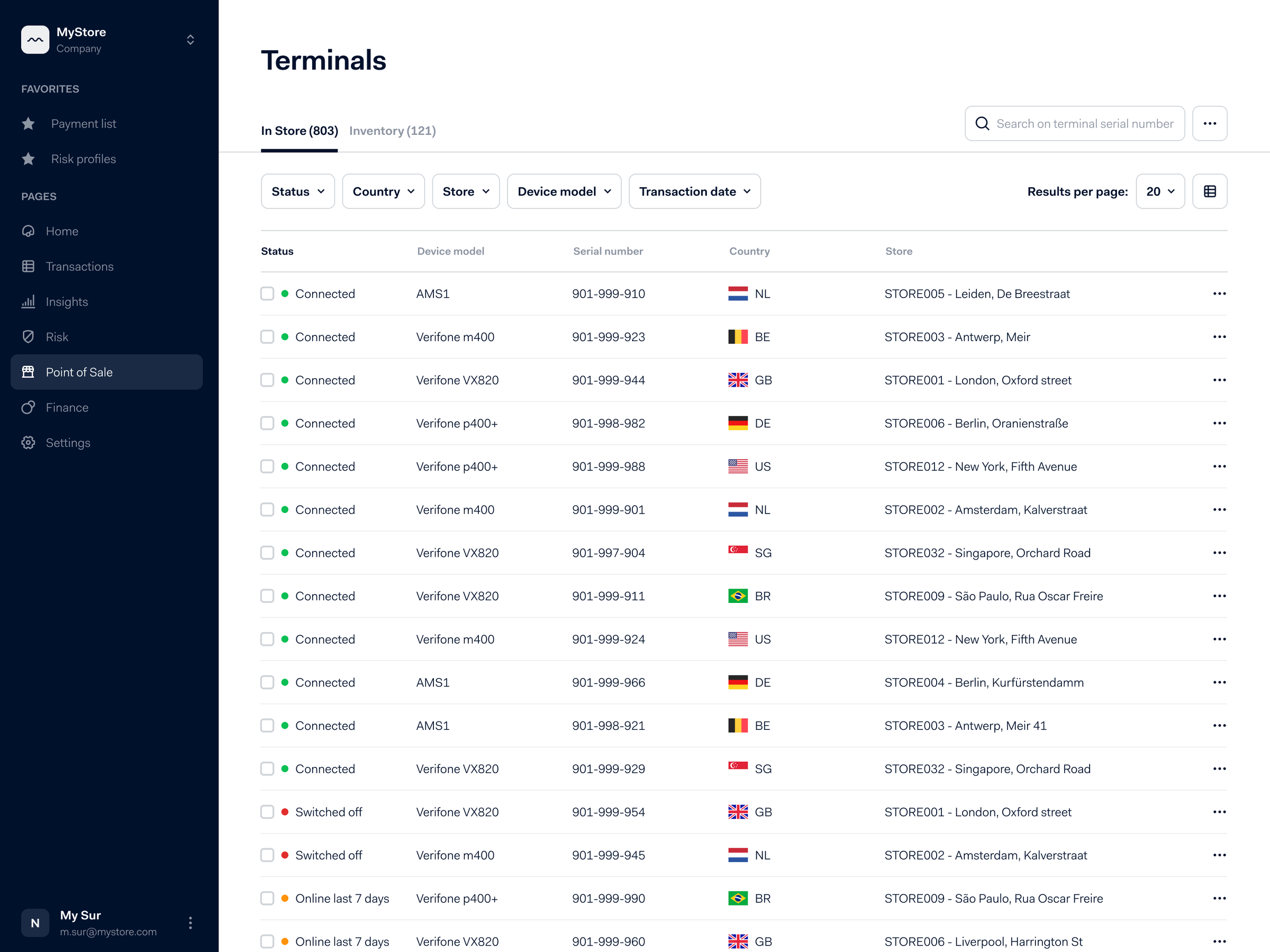The image size is (1270, 952).
Task: Click the table view icon near Results per page
Action: [1210, 191]
